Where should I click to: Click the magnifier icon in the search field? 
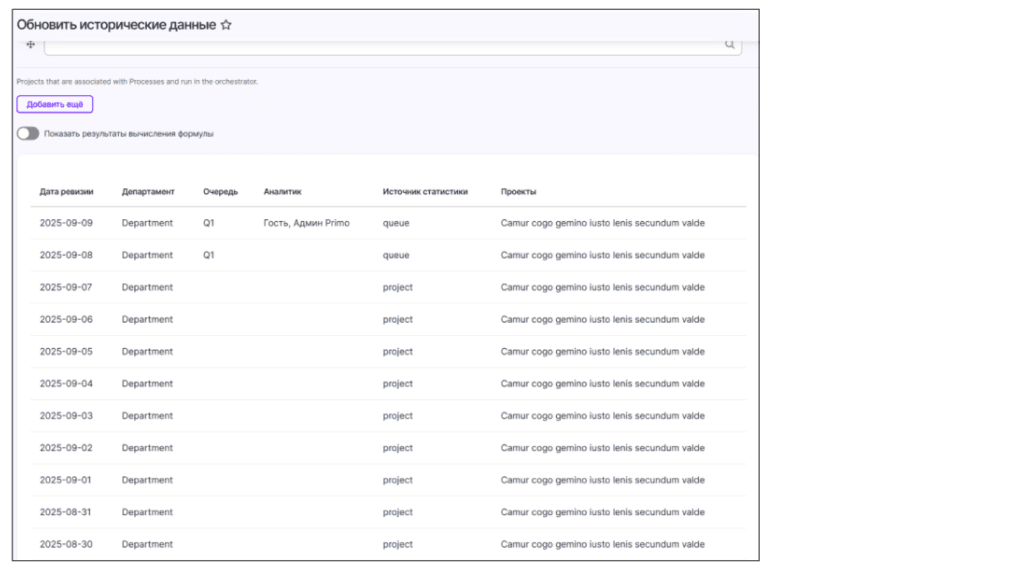point(729,45)
